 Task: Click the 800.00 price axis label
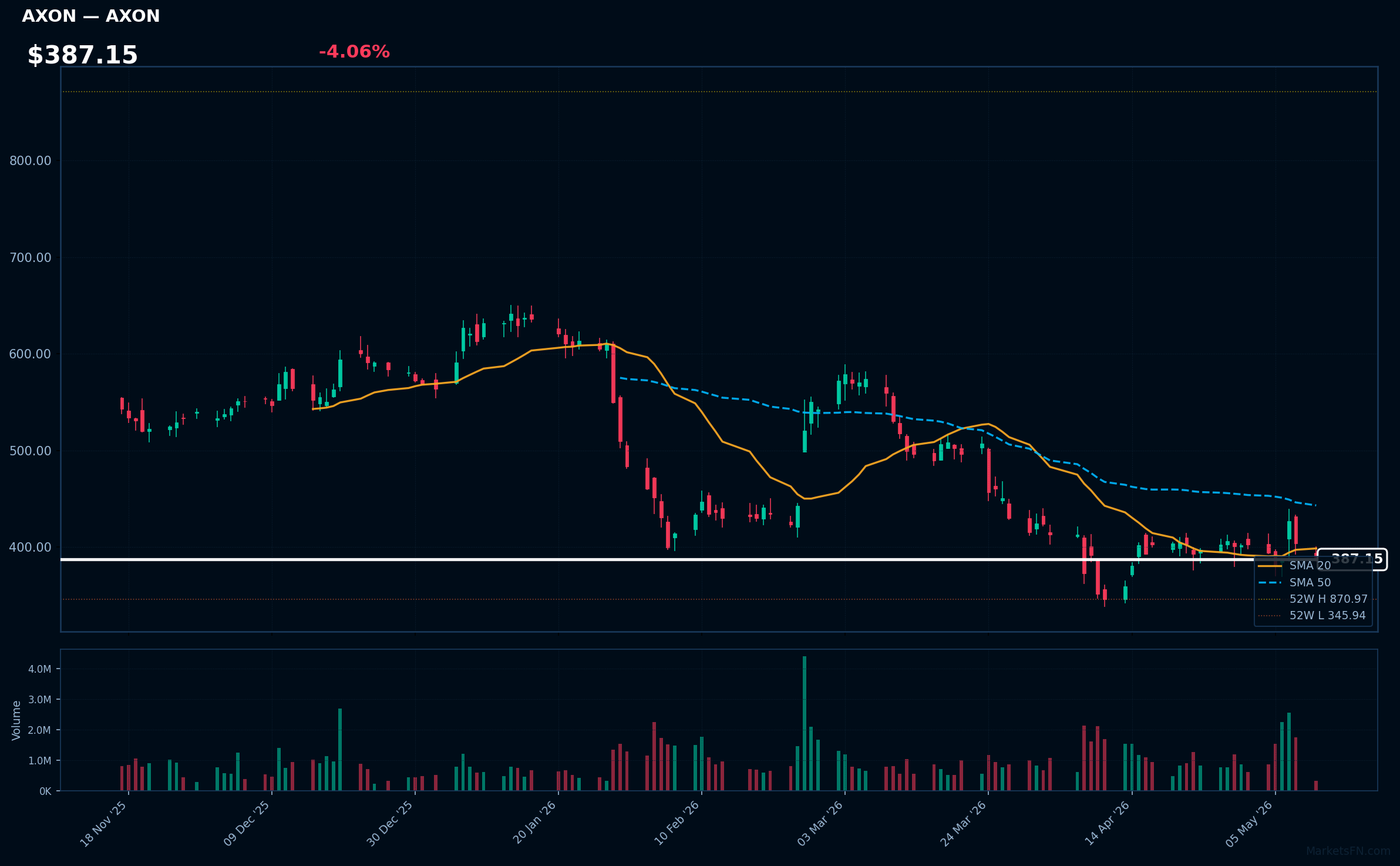(31, 161)
